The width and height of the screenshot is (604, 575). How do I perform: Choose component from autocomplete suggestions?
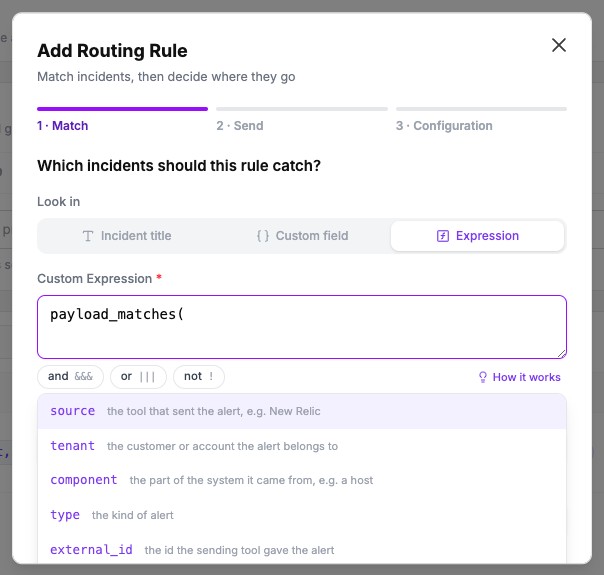tap(302, 480)
